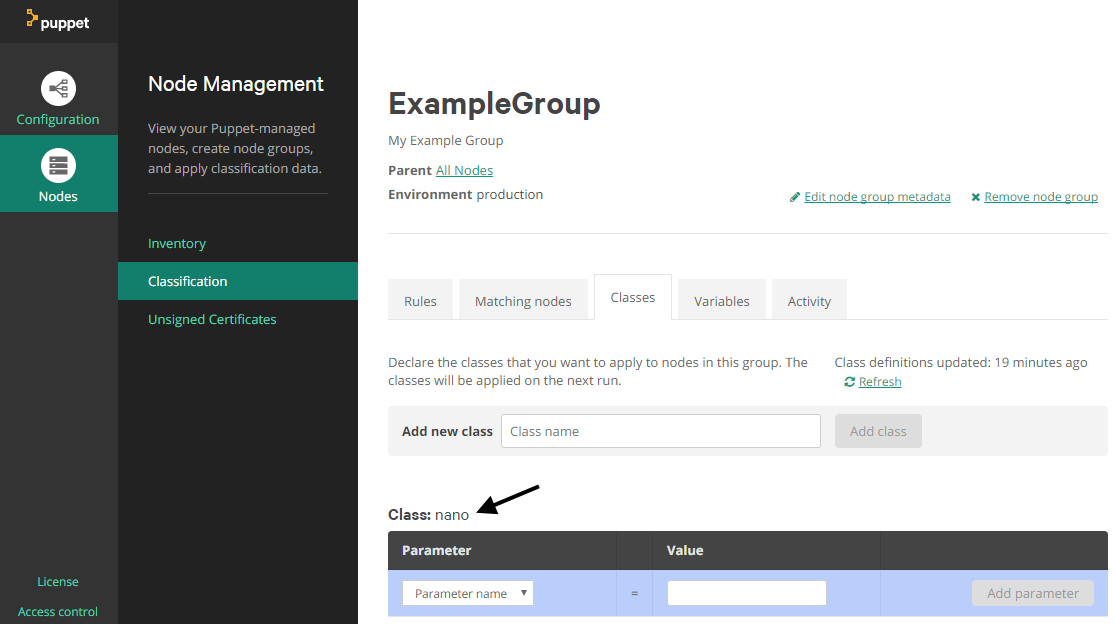The height and width of the screenshot is (624, 1115).
Task: Open Inventory in Node Management
Action: coord(177,243)
